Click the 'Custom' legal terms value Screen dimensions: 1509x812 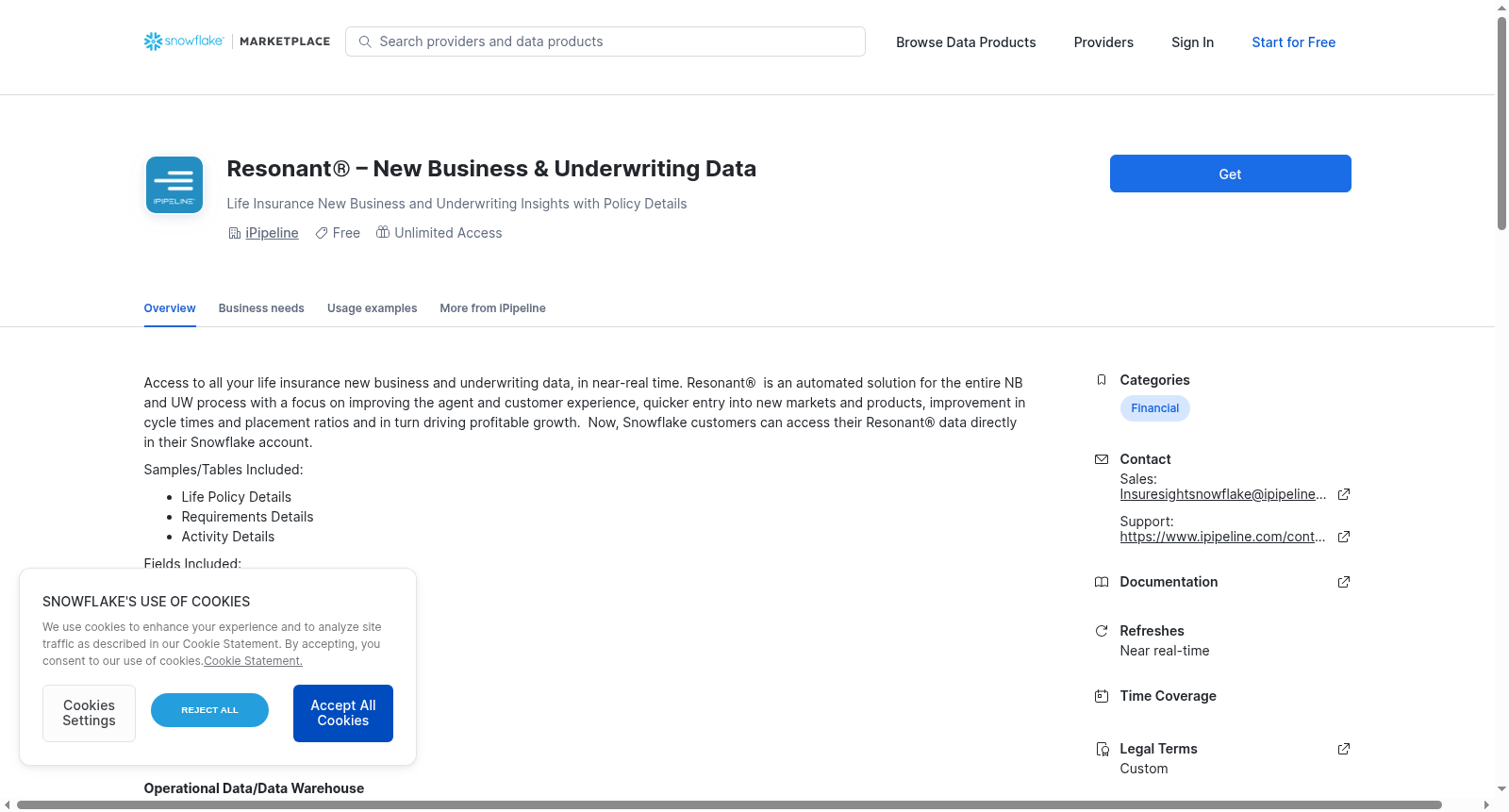pyautogui.click(x=1144, y=769)
